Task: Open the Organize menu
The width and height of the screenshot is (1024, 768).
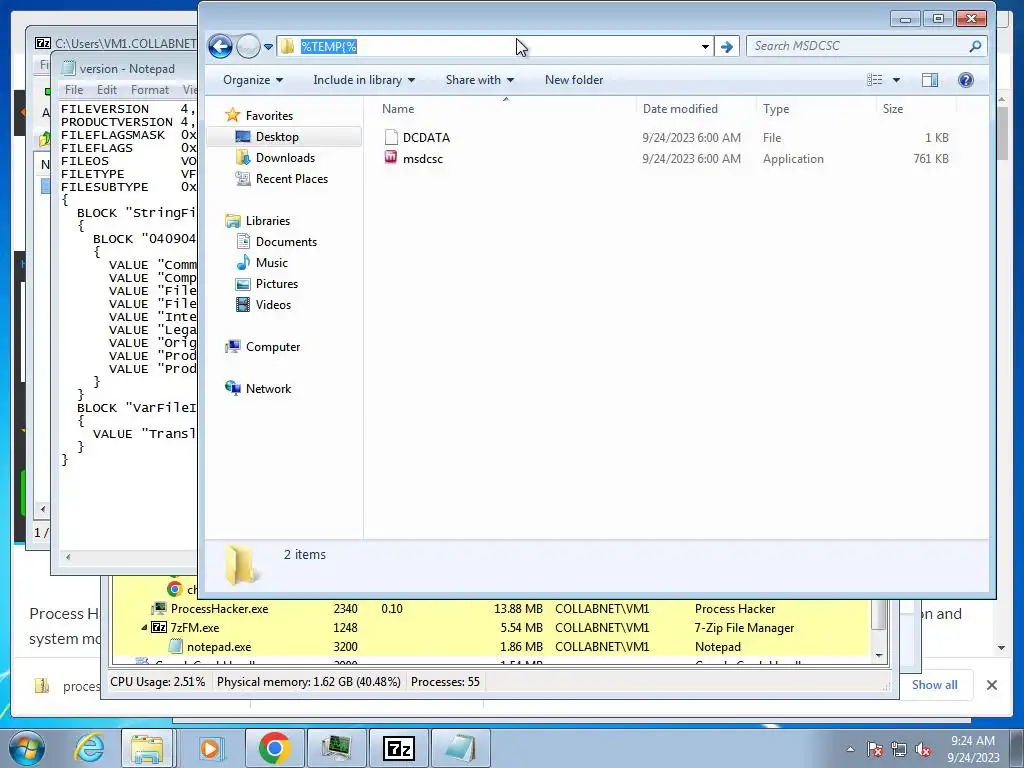Action: (x=253, y=80)
